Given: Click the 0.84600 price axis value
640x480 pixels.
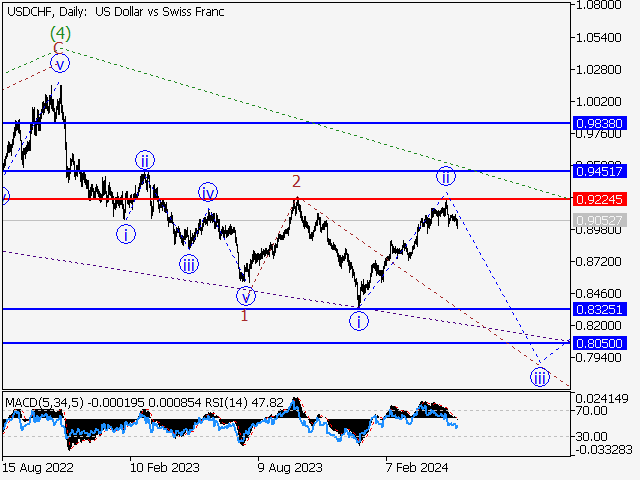Looking at the screenshot, I should [598, 293].
